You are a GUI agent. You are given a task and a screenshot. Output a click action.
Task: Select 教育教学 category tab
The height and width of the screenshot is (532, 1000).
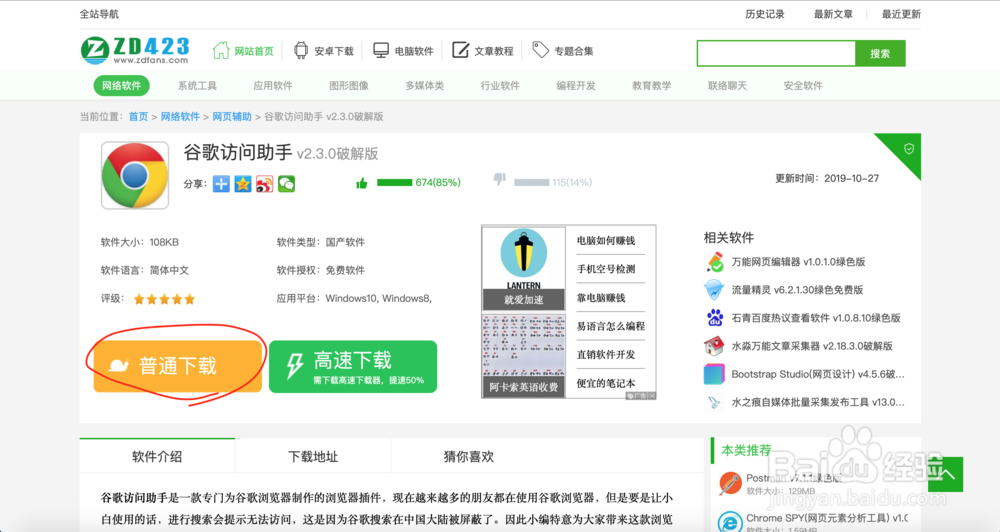coord(652,85)
